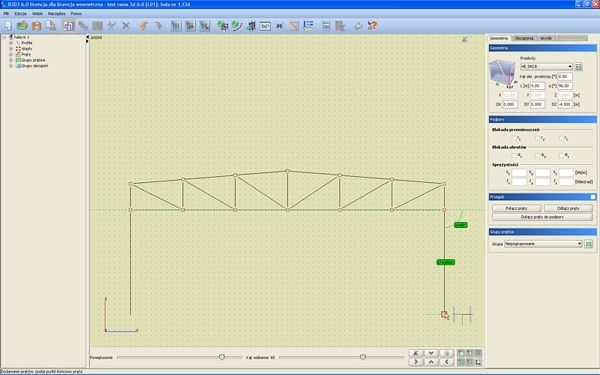The image size is (600, 375).
Task: Click the small axes icon at canvas top right
Action: (x=465, y=39)
